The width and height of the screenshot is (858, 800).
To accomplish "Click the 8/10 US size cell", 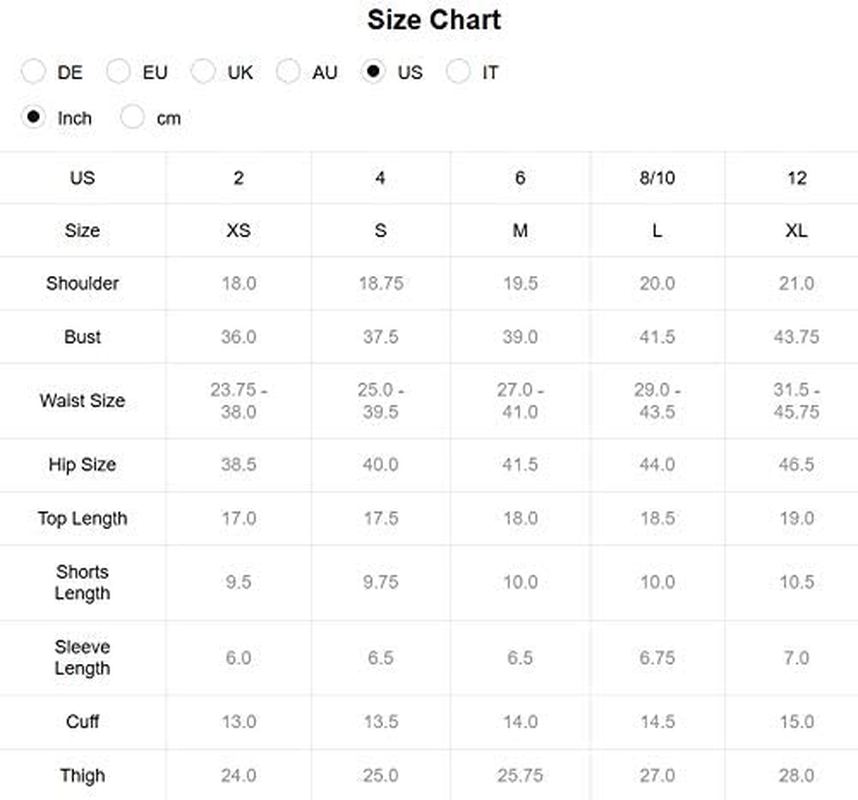I will (657, 178).
